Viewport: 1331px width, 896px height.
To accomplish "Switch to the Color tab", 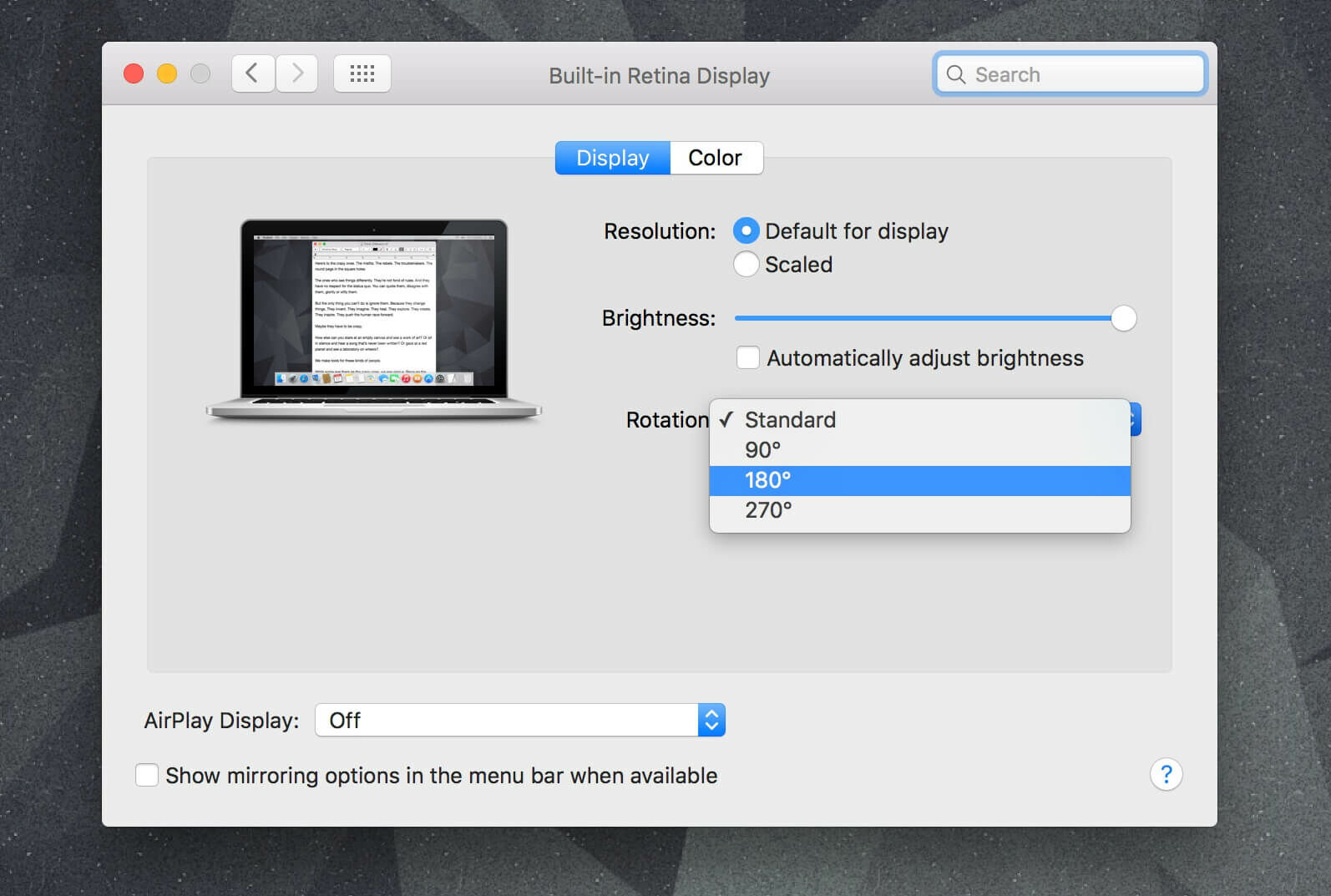I will (x=716, y=158).
